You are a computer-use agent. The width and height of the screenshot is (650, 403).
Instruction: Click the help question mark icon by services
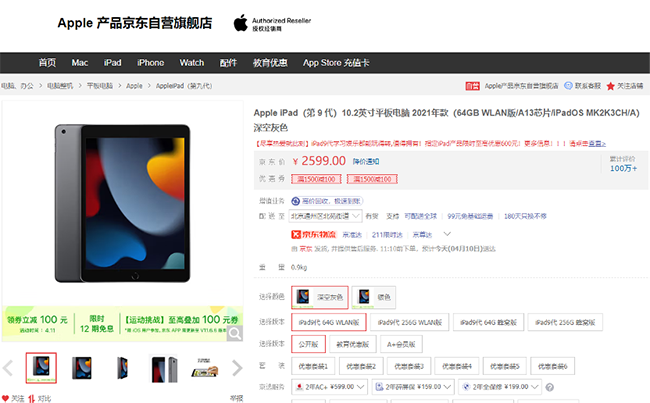click(x=550, y=387)
